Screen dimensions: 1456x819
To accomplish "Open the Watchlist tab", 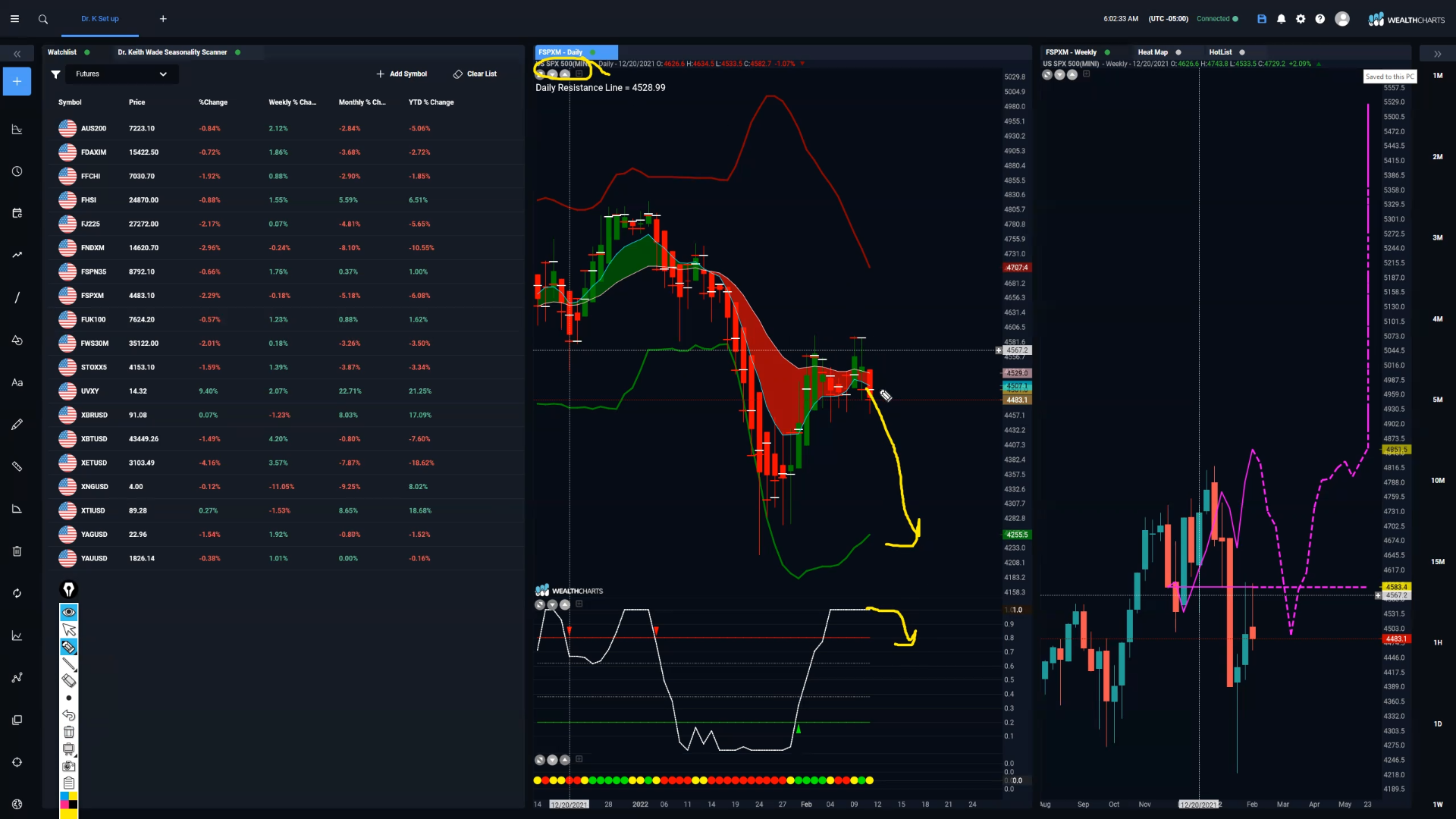I will click(x=68, y=52).
